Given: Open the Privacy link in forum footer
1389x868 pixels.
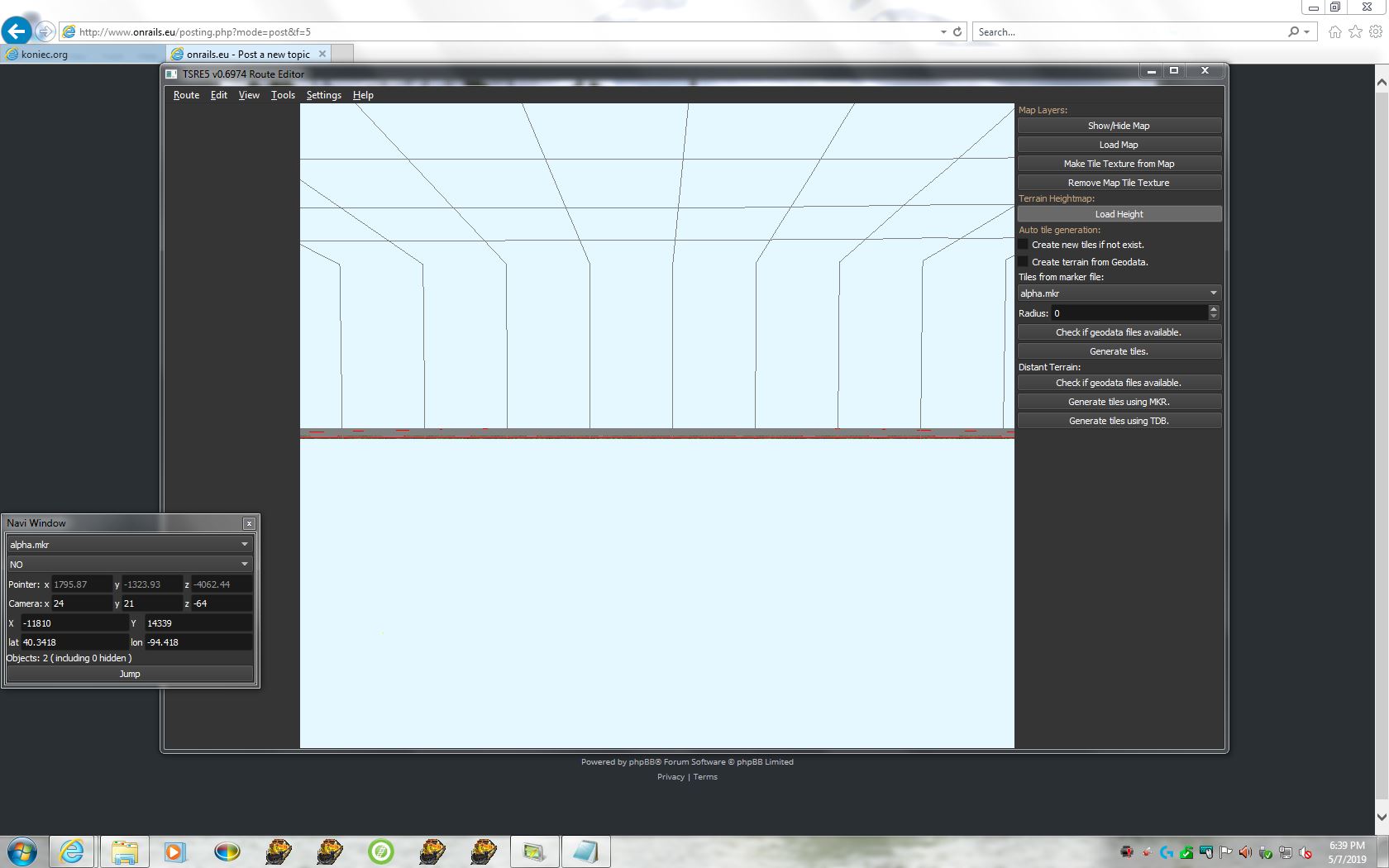Looking at the screenshot, I should pyautogui.click(x=671, y=777).
